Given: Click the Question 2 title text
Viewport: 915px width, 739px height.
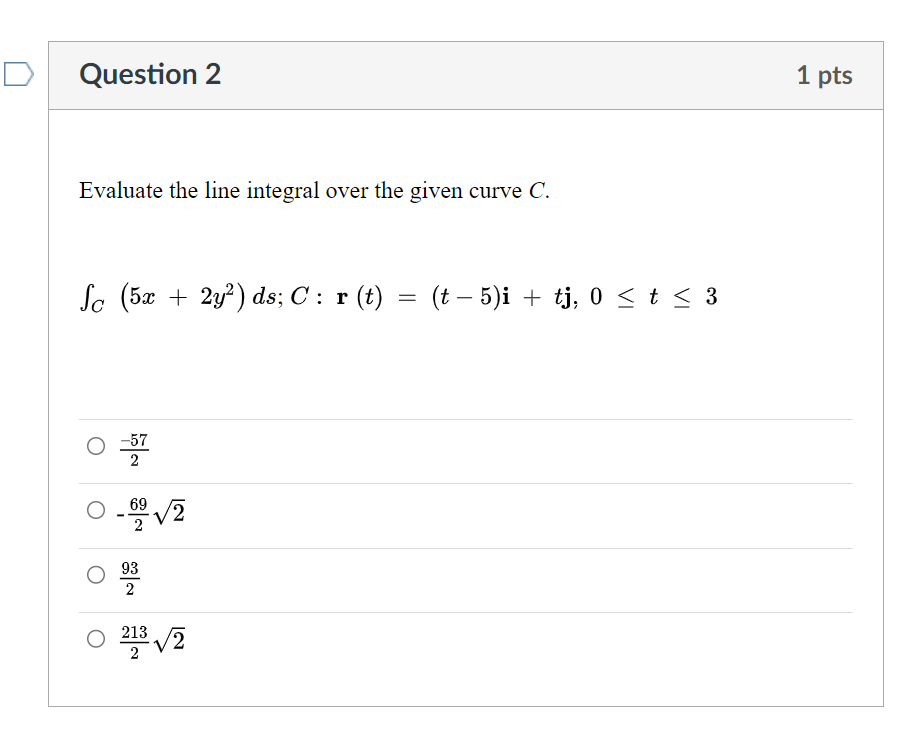Looking at the screenshot, I should [151, 74].
